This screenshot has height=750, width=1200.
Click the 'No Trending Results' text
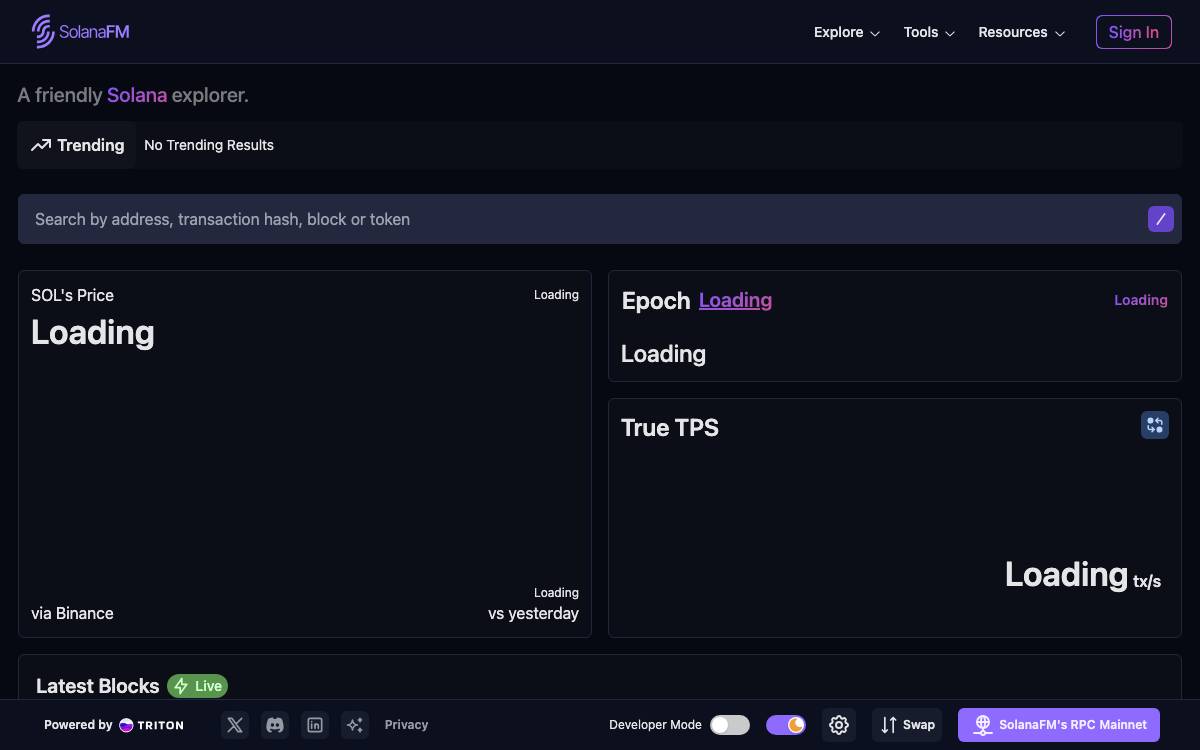[209, 145]
